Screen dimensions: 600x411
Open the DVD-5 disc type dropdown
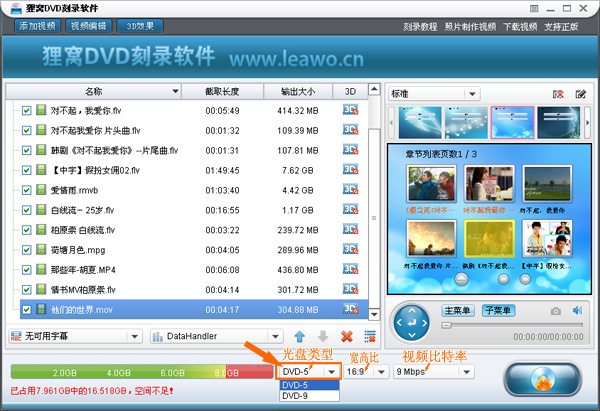309,371
